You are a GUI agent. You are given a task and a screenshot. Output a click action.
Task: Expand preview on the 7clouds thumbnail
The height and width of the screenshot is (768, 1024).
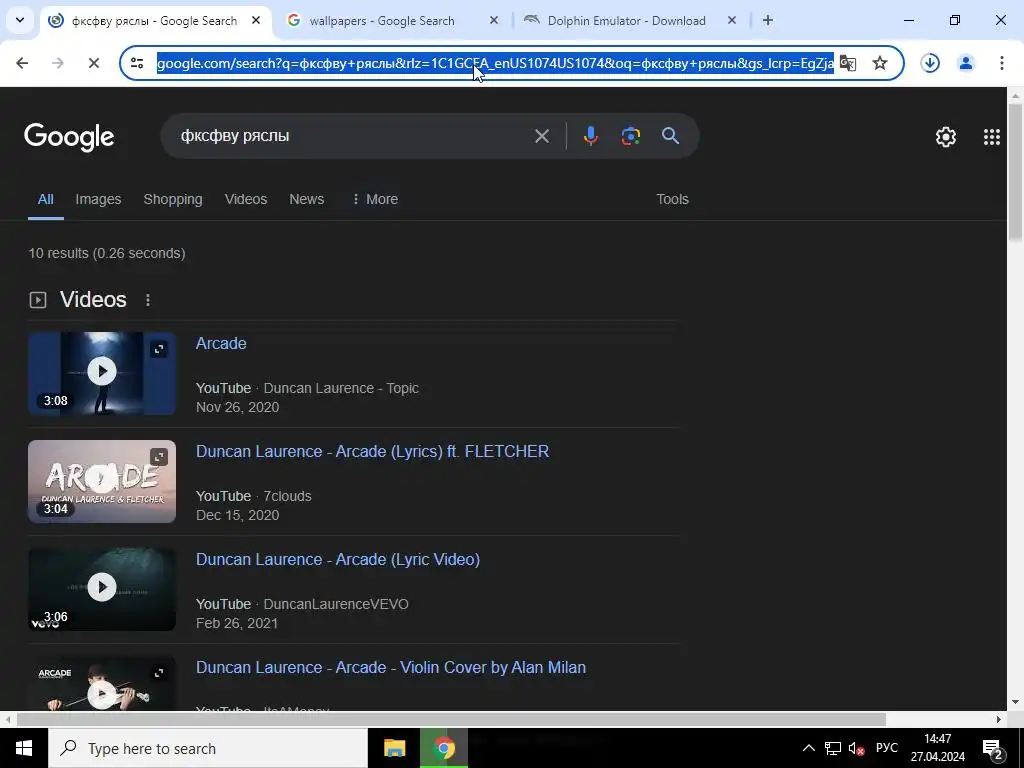tap(159, 457)
